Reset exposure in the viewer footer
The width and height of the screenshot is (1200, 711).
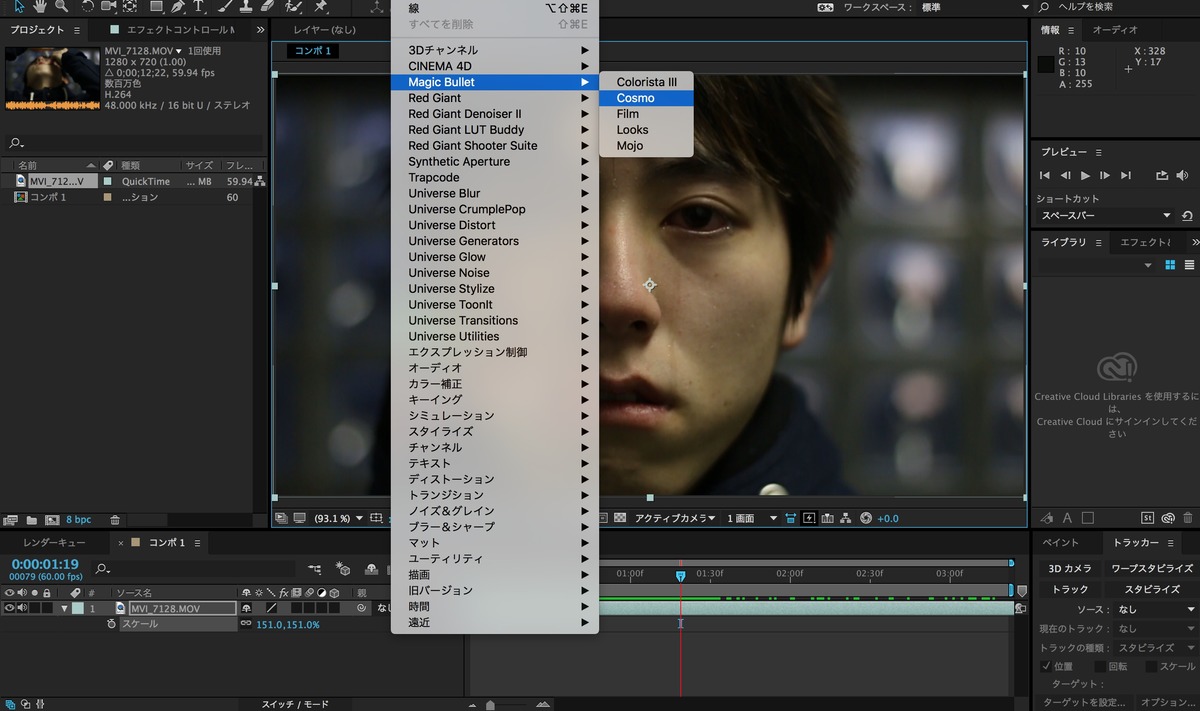click(x=866, y=518)
